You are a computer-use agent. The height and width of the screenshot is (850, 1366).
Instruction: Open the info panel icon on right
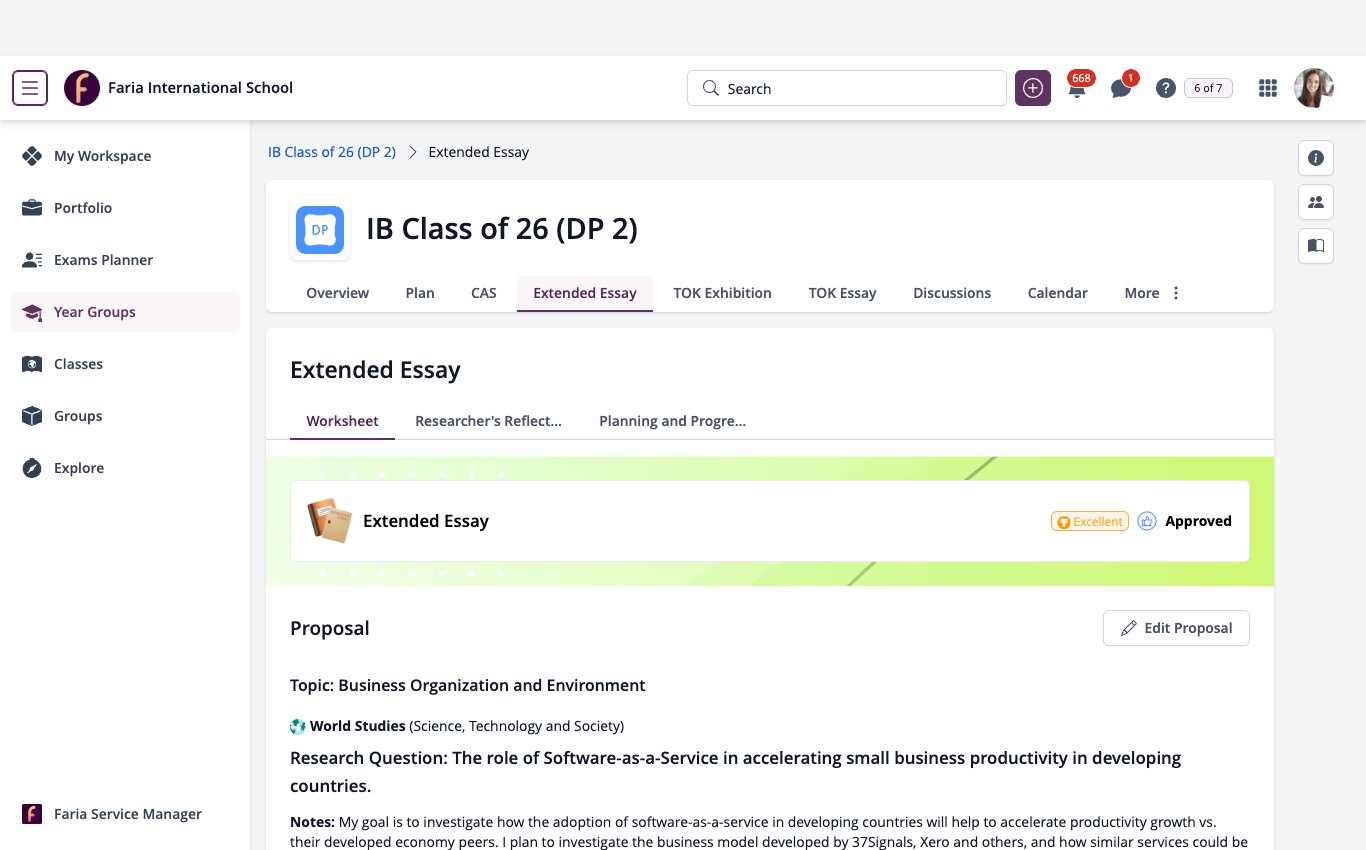pos(1316,158)
